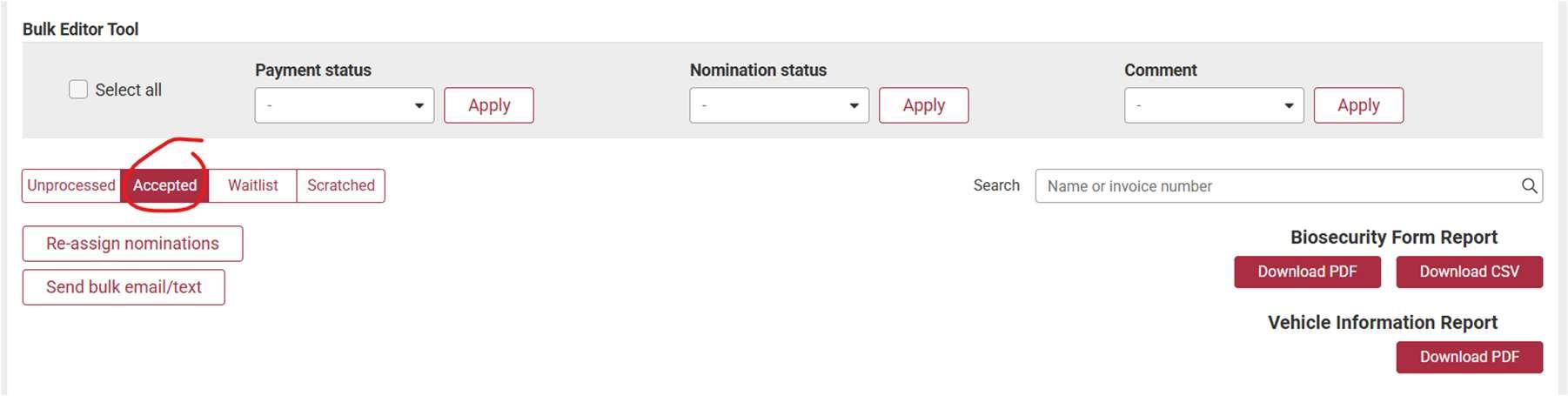This screenshot has width=1568, height=396.
Task: Click the search magnifier icon
Action: 1529,185
